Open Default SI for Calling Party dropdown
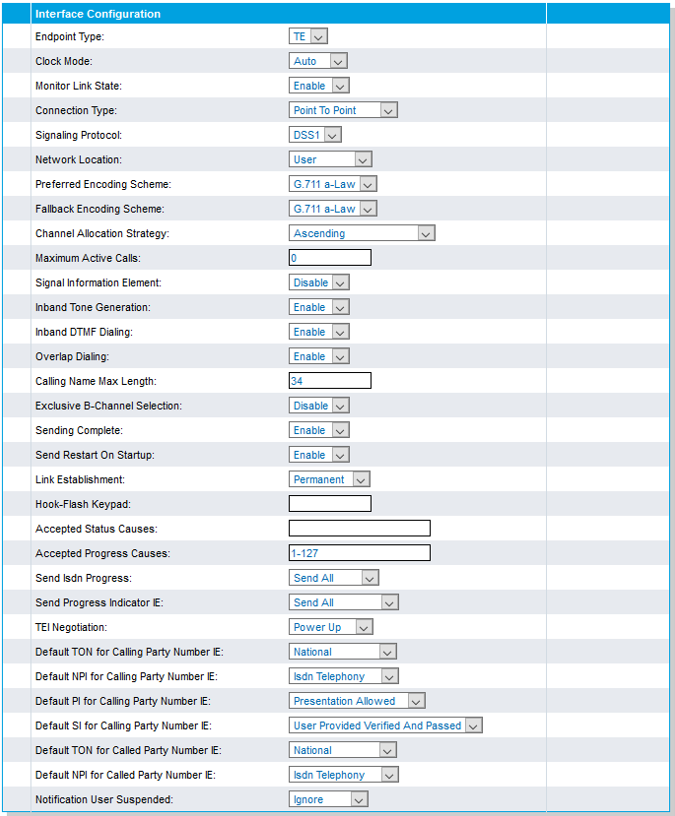 pyautogui.click(x=386, y=725)
